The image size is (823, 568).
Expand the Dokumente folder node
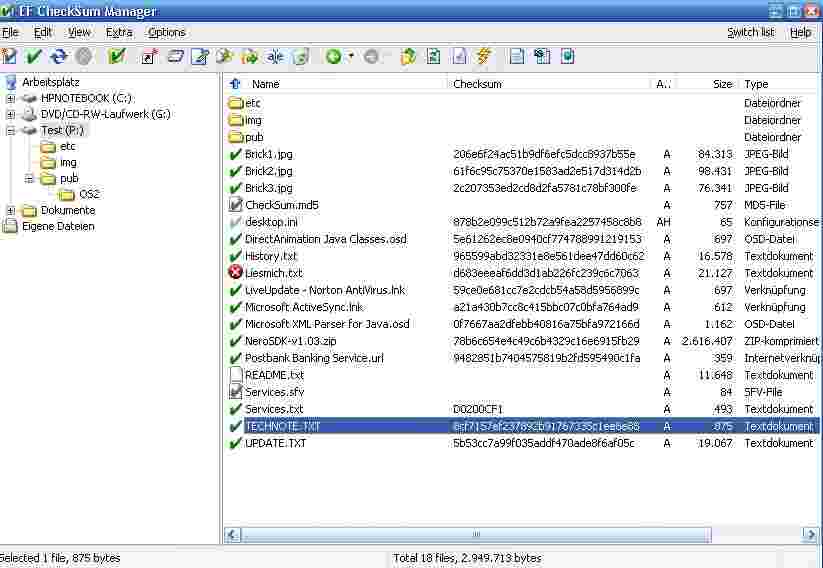point(10,211)
